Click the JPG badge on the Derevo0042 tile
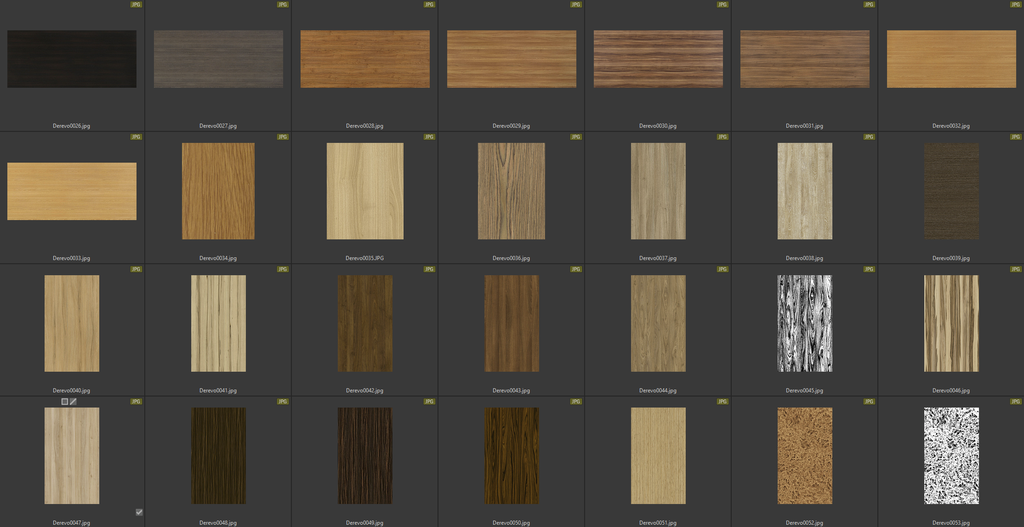Viewport: 1024px width, 527px height. (429, 269)
